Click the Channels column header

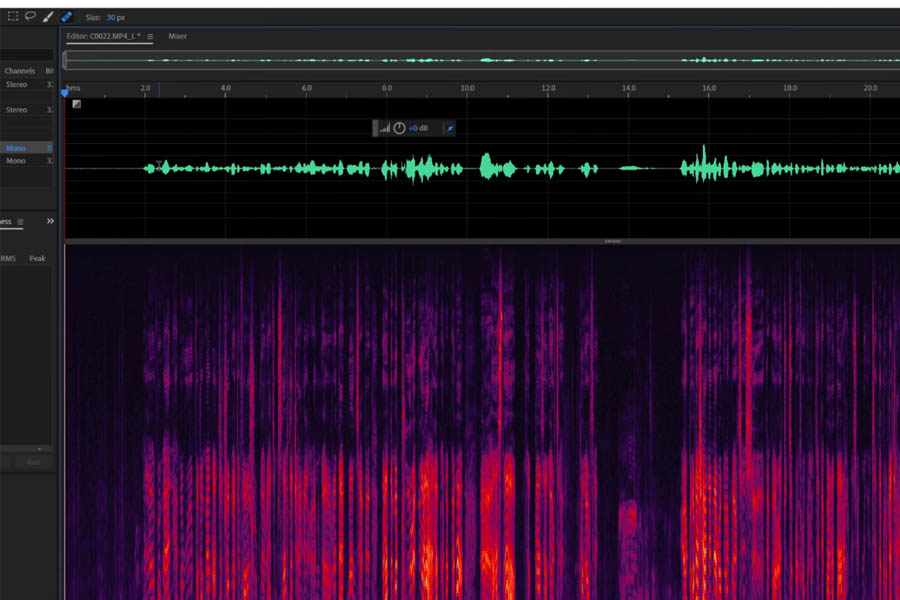coord(20,71)
